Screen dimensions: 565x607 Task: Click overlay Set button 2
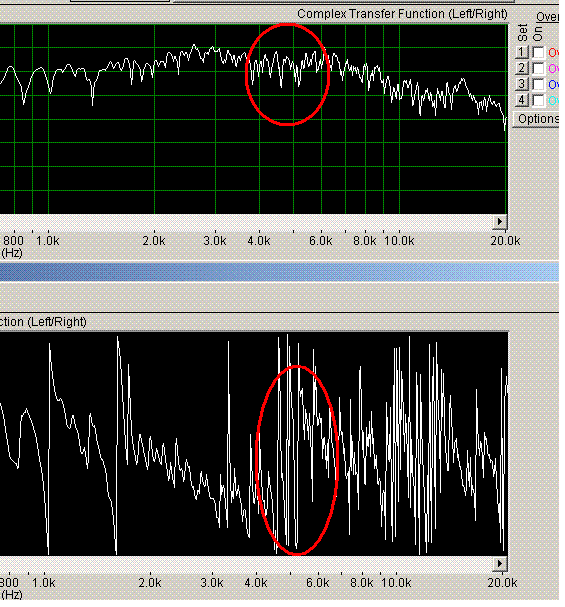click(x=522, y=68)
